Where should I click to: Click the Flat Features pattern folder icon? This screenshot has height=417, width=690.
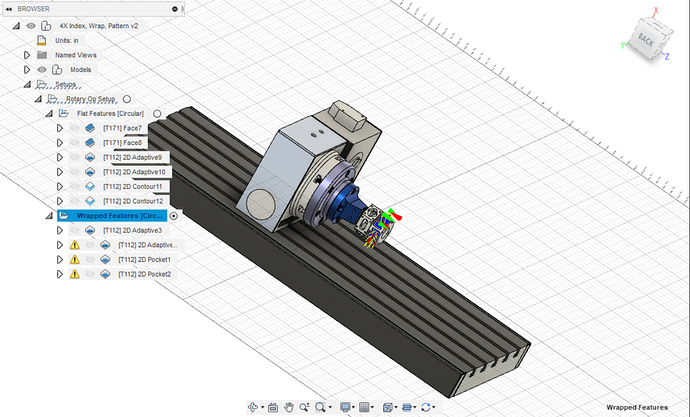63,113
